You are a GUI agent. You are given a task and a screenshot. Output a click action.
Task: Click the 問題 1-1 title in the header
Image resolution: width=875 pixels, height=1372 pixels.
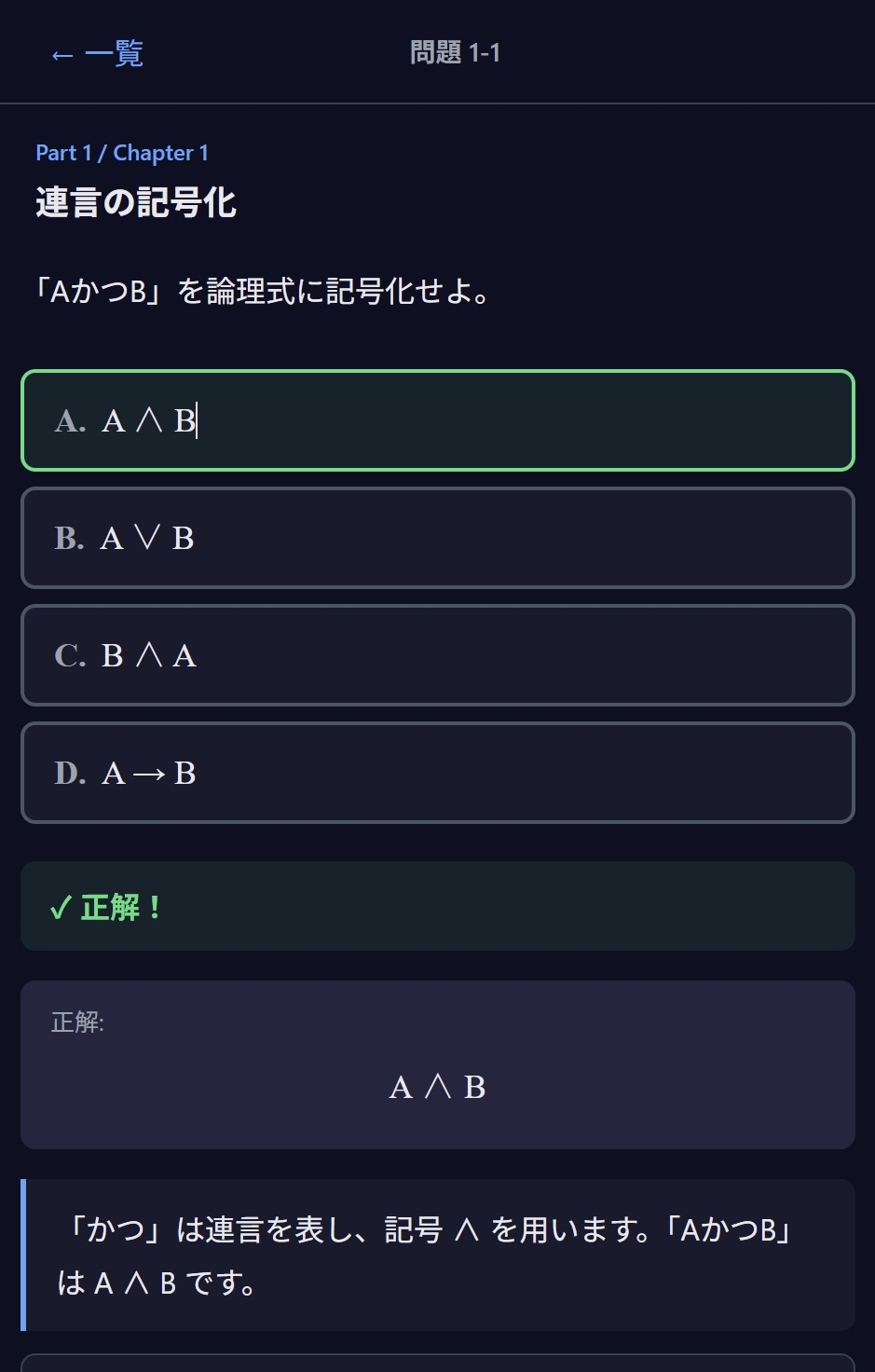456,53
